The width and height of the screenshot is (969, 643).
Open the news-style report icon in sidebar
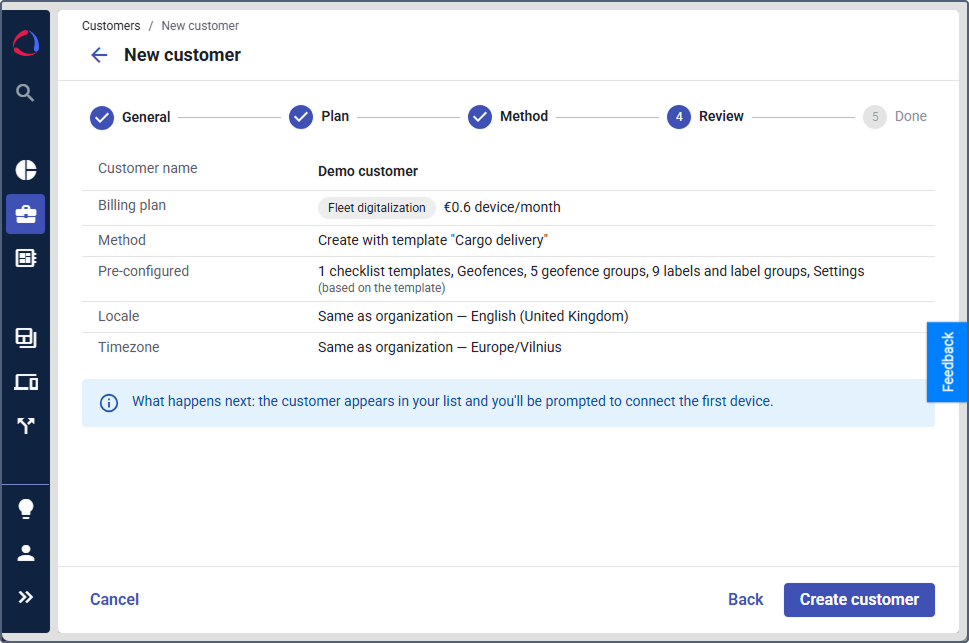click(26, 258)
